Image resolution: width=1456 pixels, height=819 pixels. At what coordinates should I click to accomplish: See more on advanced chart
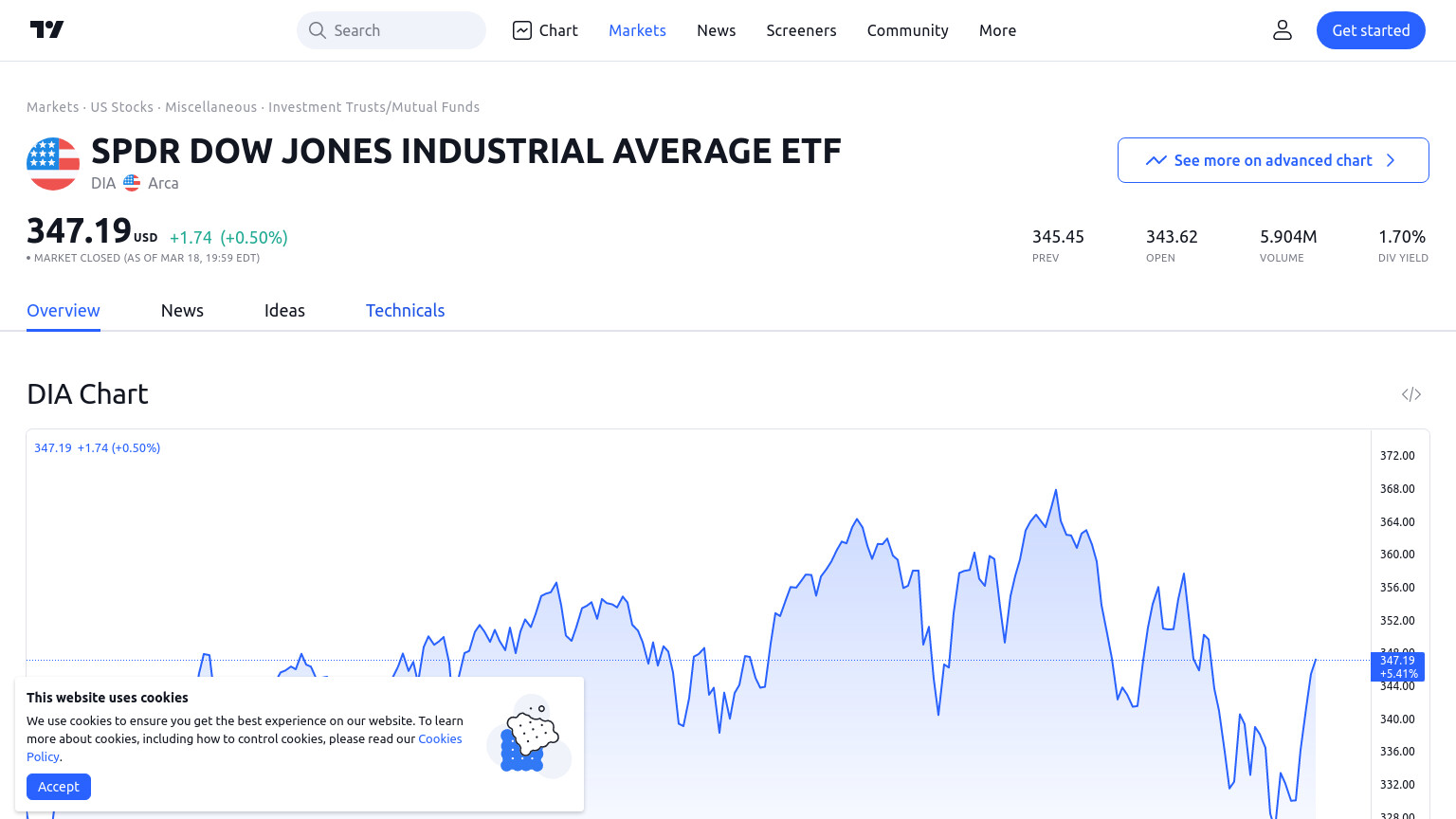(x=1273, y=160)
